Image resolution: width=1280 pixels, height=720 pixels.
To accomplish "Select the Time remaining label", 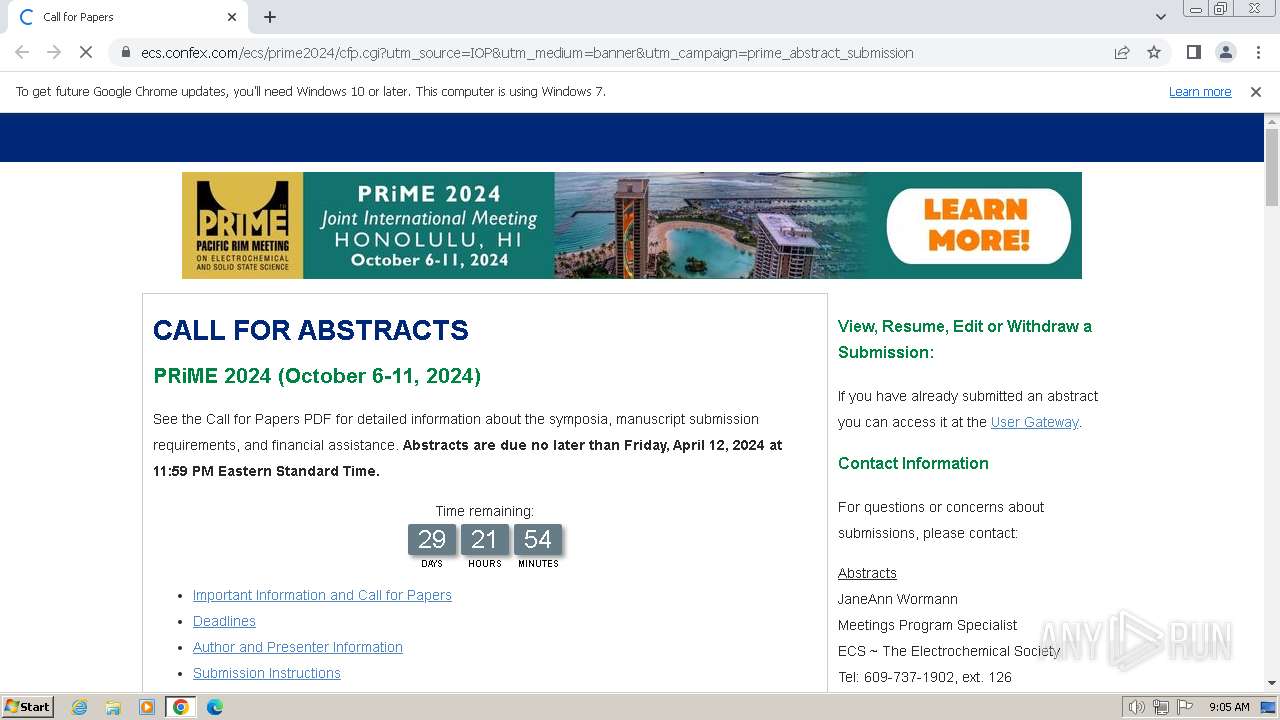I will coord(485,511).
